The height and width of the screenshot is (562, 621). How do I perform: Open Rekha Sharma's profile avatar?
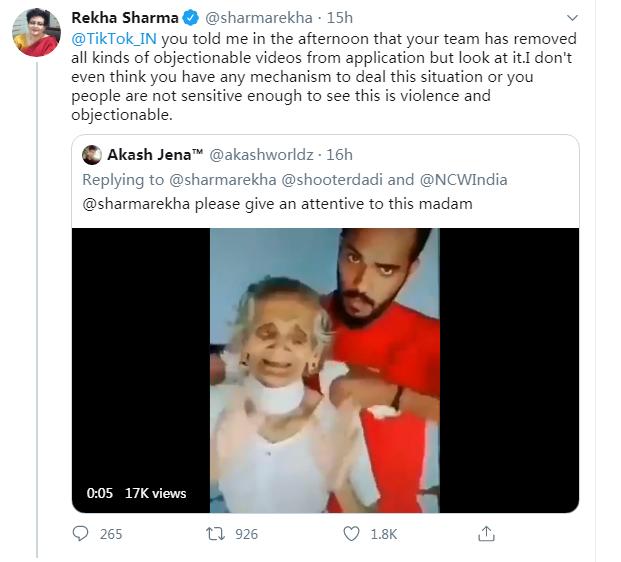37,32
